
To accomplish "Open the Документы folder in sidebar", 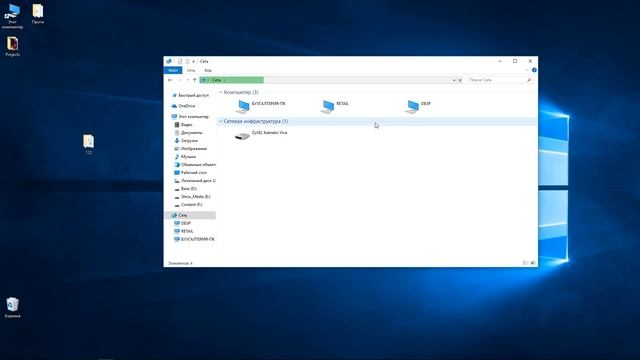I will click(x=188, y=133).
